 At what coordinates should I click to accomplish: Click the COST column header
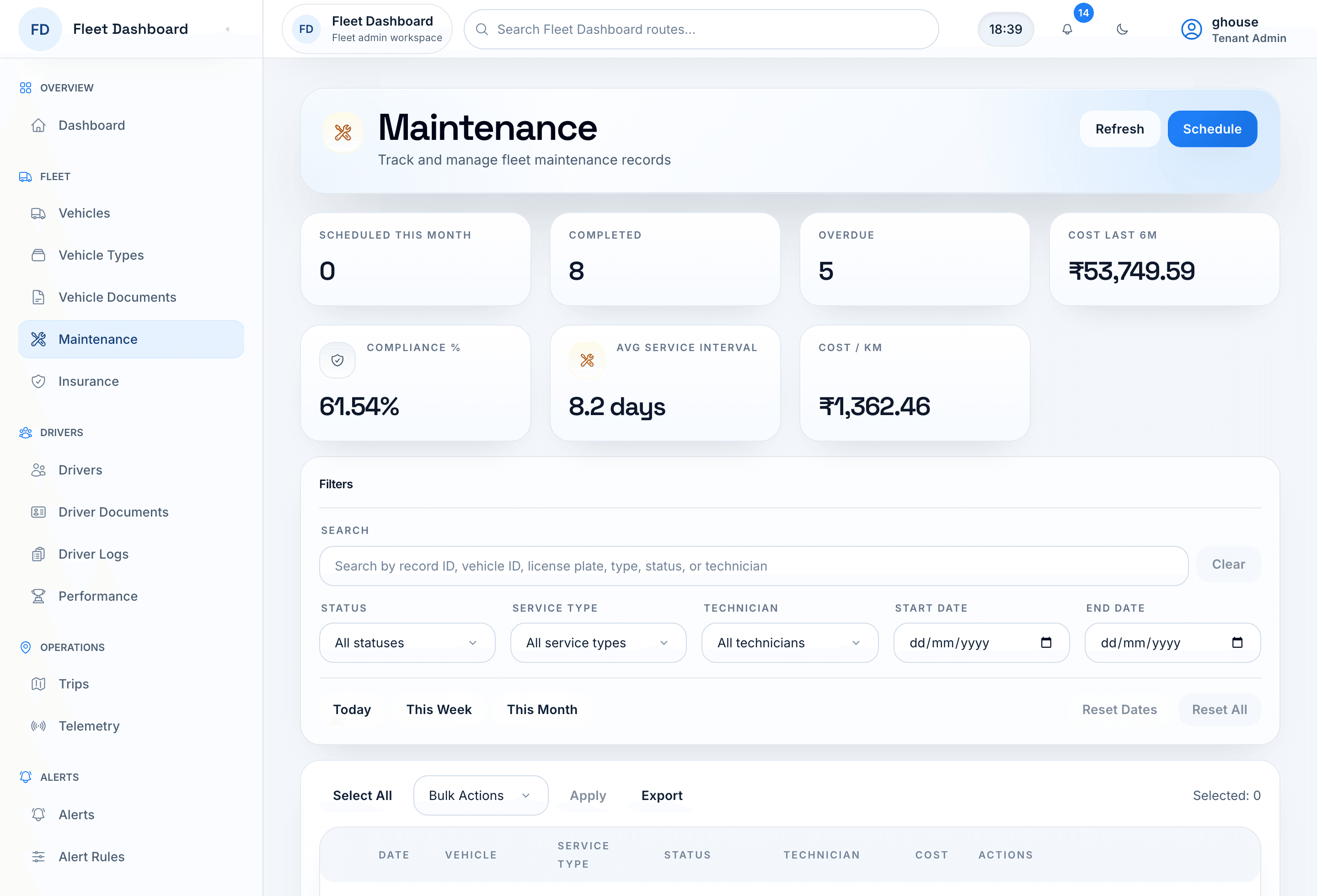(932, 855)
